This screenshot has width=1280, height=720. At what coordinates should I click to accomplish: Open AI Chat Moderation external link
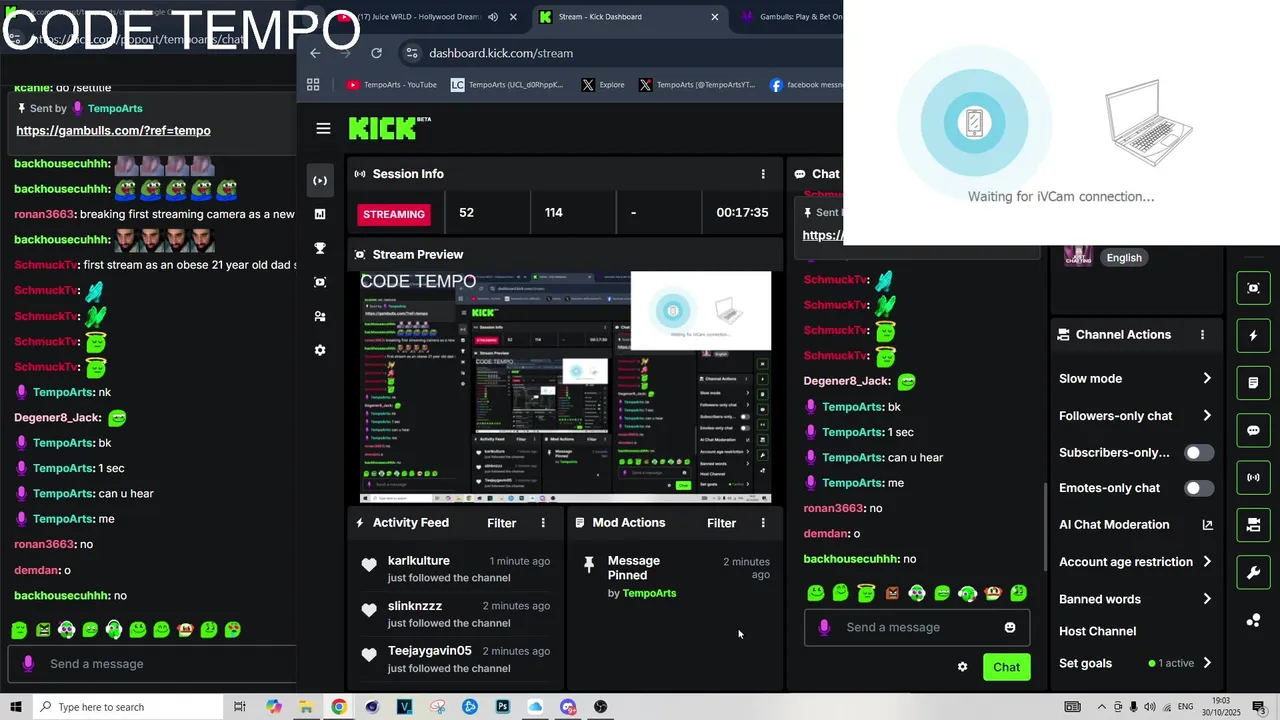coord(1207,525)
